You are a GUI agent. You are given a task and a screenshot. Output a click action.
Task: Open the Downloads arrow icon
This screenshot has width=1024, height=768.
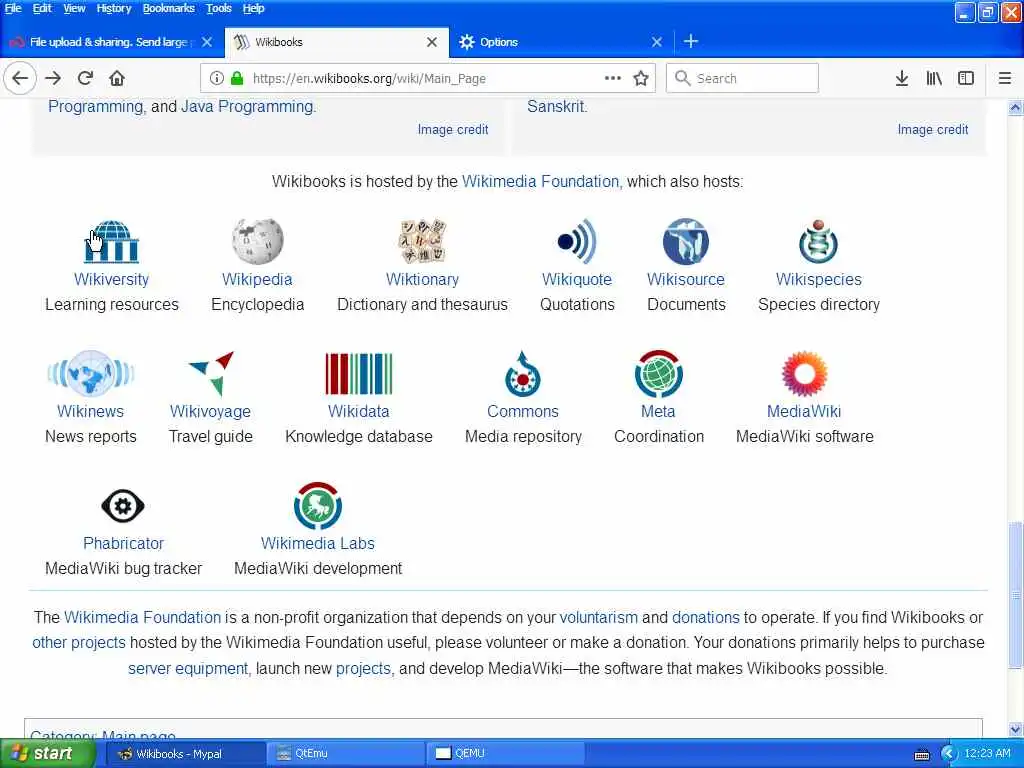pyautogui.click(x=902, y=78)
